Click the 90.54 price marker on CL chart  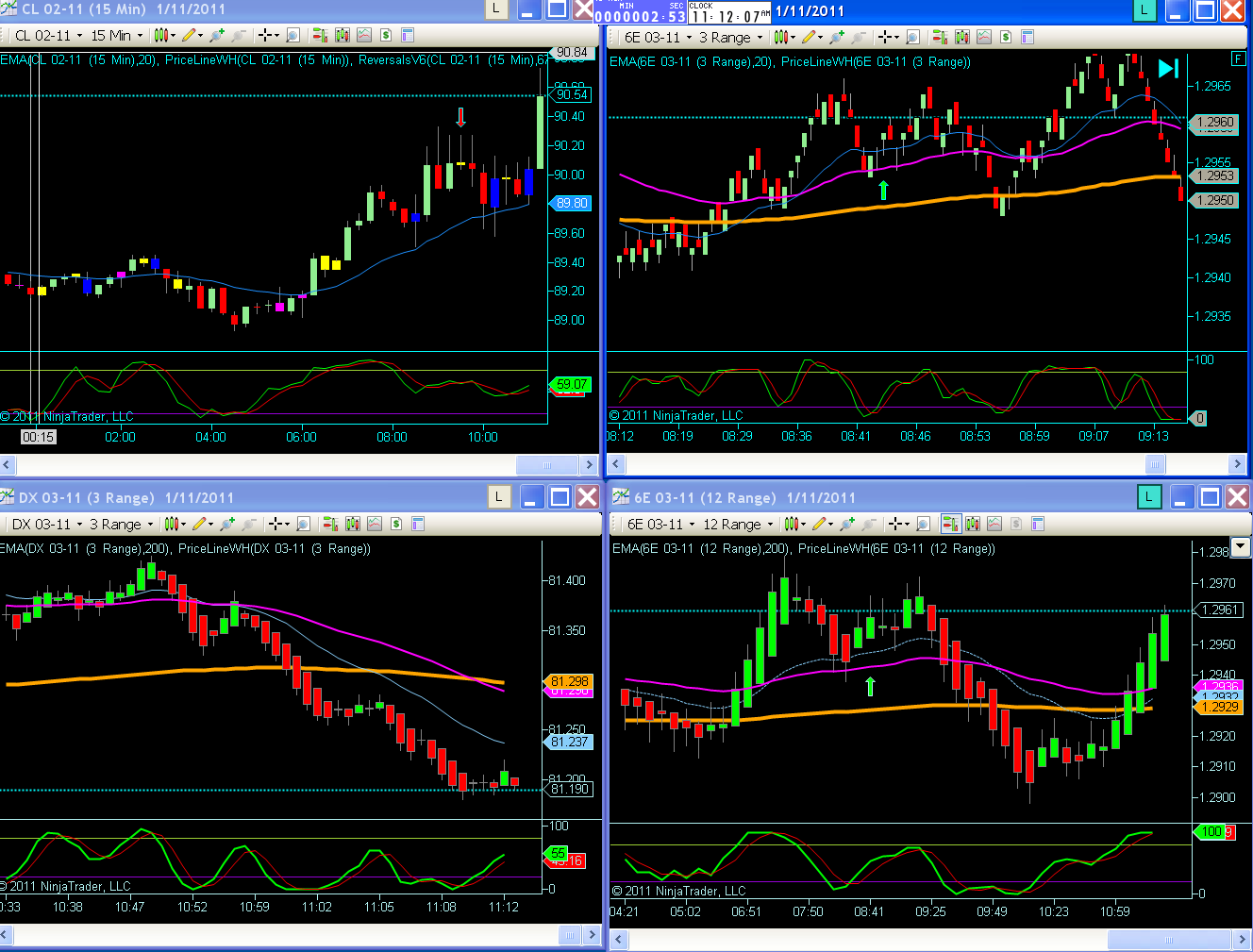(572, 94)
